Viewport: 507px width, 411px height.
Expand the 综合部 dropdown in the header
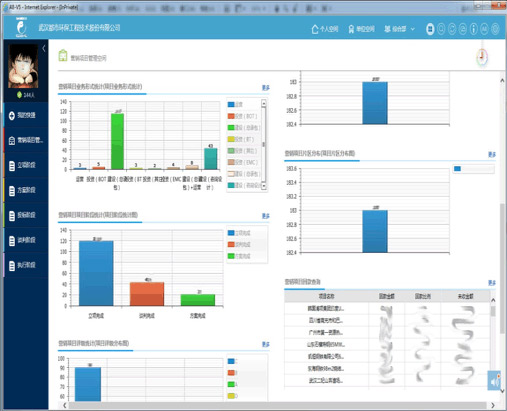point(399,29)
